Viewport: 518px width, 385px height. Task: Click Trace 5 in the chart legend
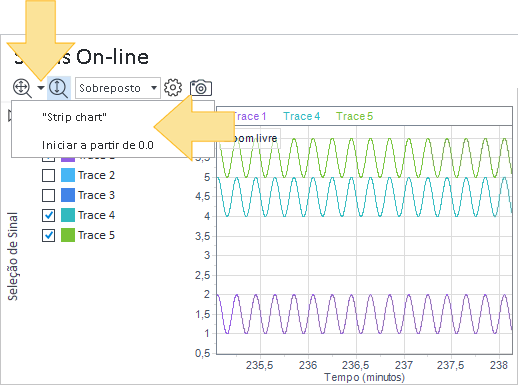pos(354,116)
